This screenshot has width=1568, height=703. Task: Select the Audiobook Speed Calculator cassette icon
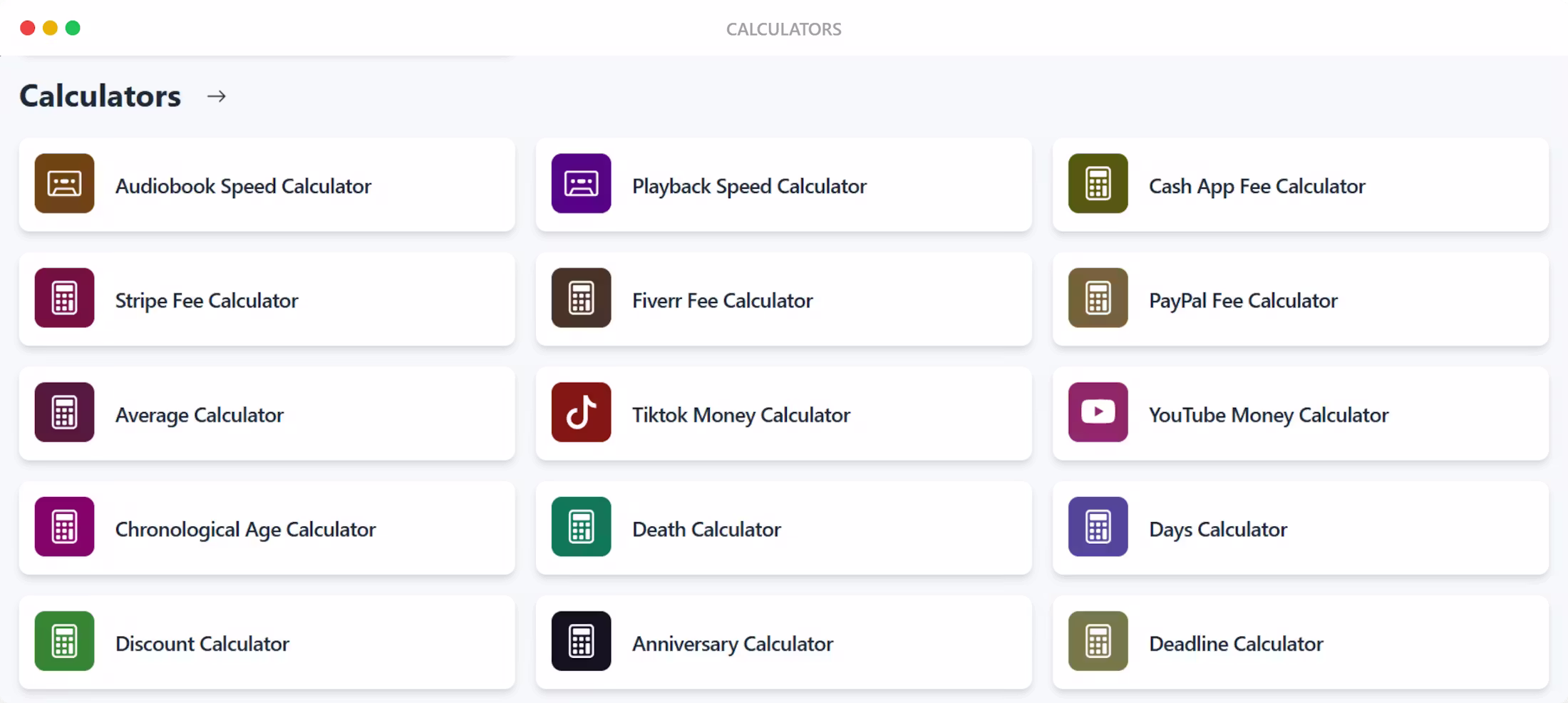click(63, 184)
